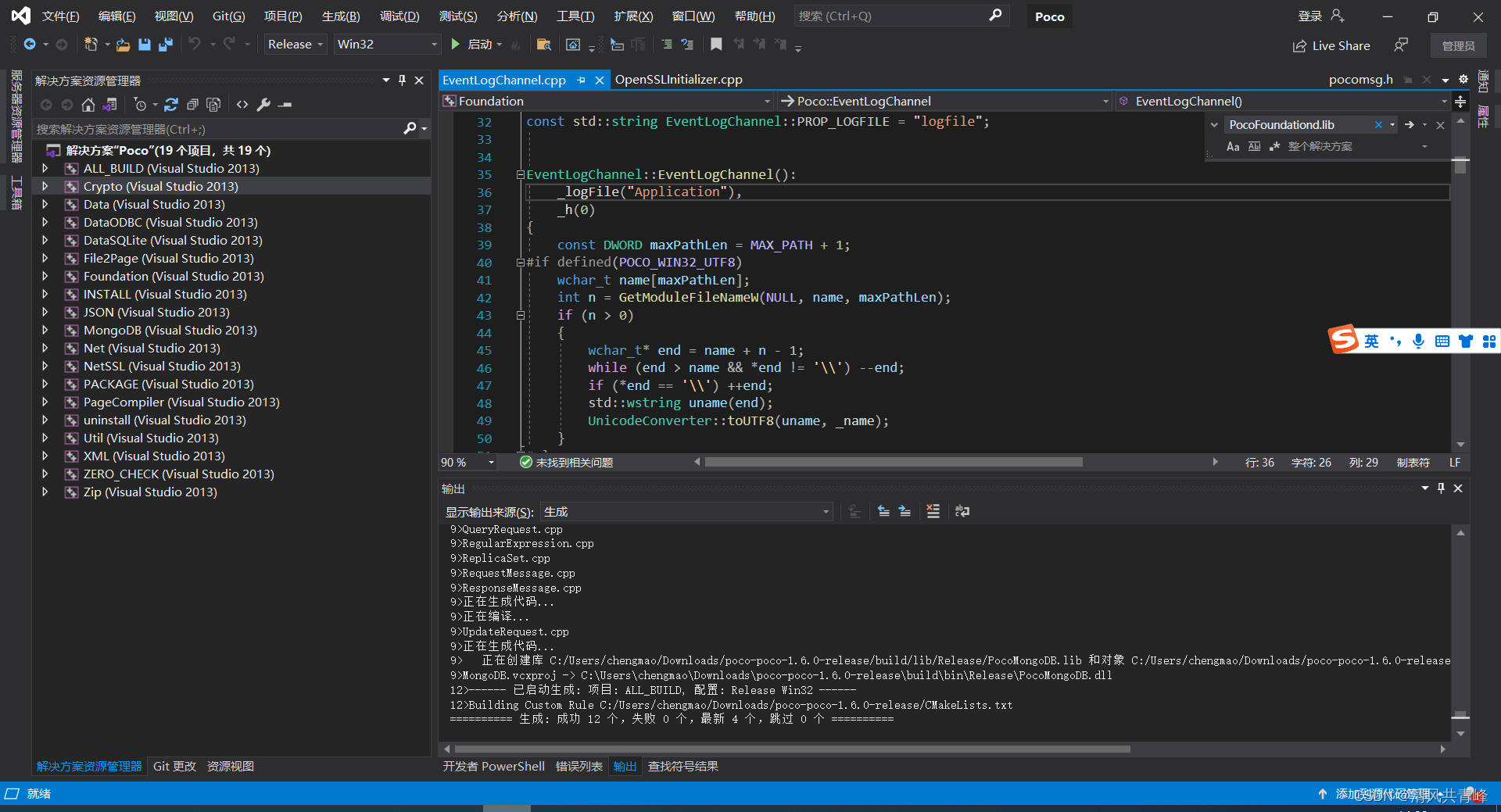
Task: Clear all text in Output panel
Action: point(933,511)
